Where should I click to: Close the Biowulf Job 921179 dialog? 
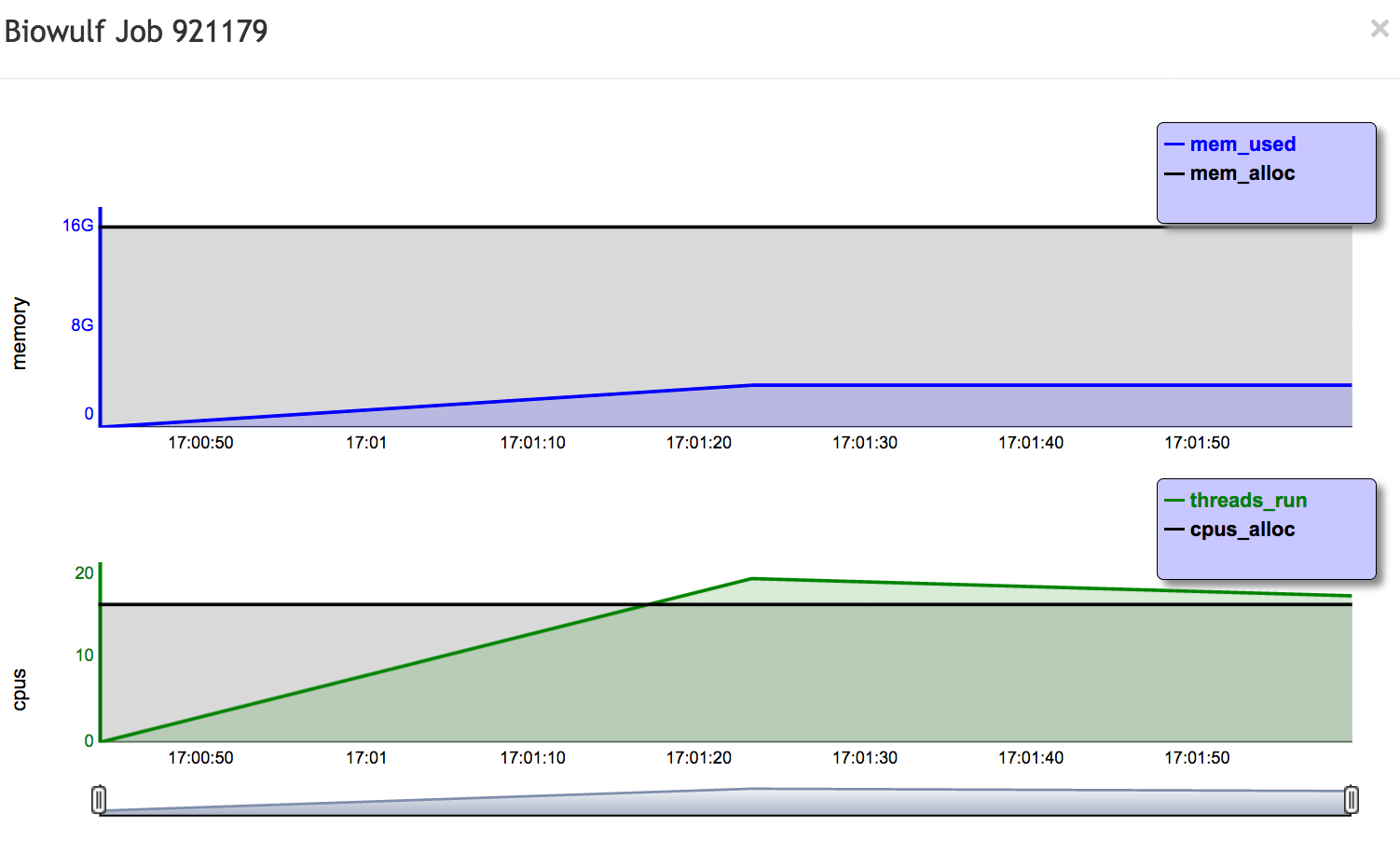(1379, 30)
